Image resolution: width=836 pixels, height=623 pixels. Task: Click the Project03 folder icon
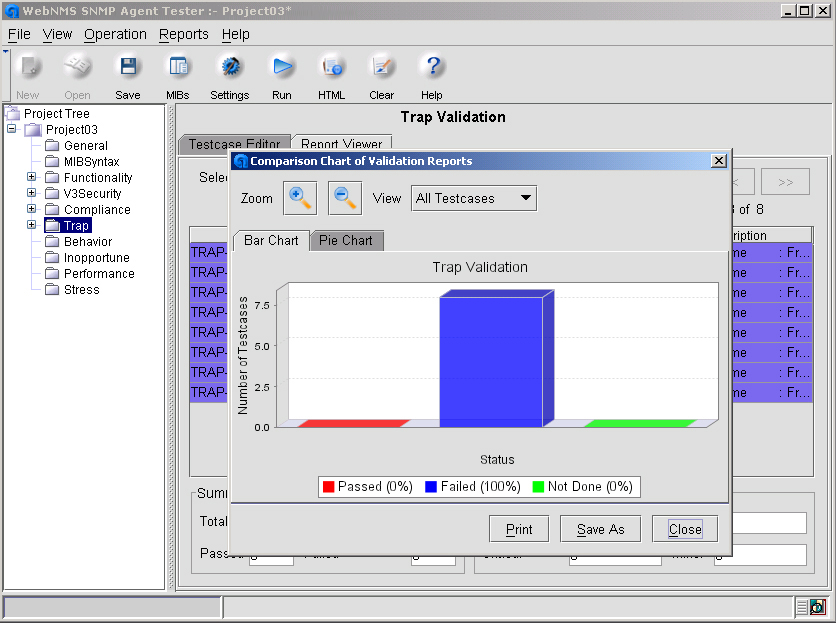coord(33,130)
